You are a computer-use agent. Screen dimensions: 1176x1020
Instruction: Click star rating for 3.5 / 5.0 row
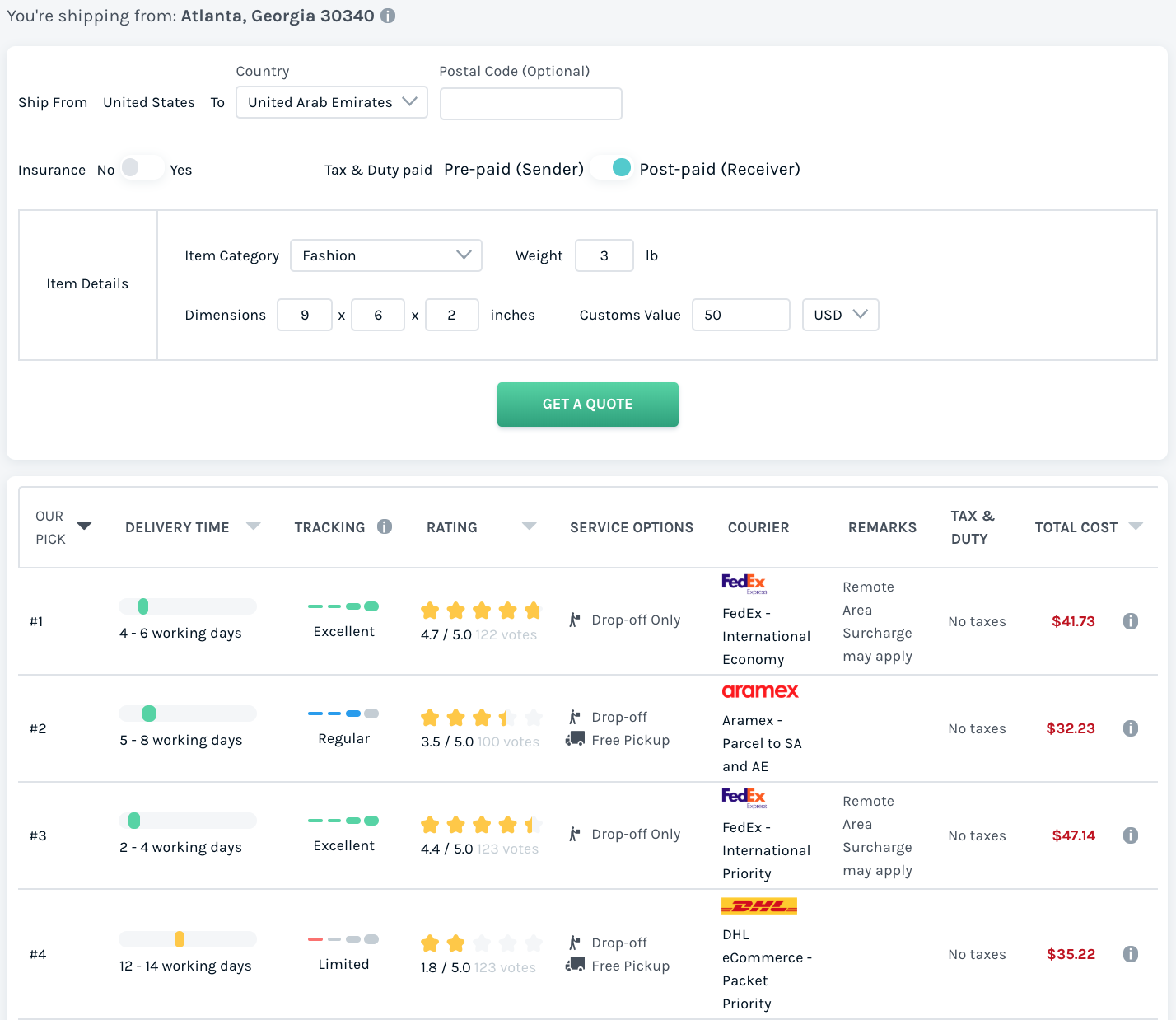[x=481, y=718]
